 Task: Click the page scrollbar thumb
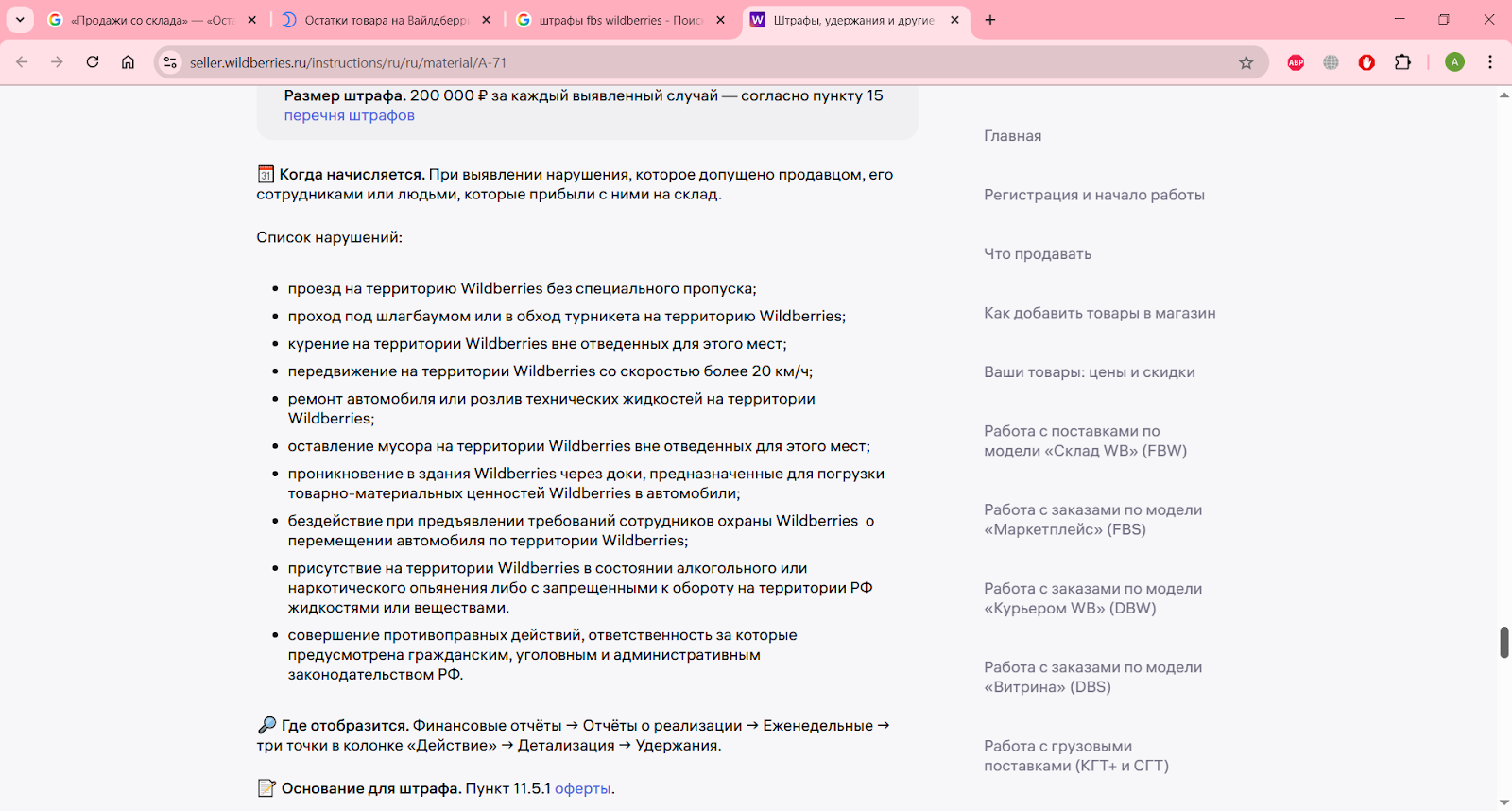pos(1504,642)
